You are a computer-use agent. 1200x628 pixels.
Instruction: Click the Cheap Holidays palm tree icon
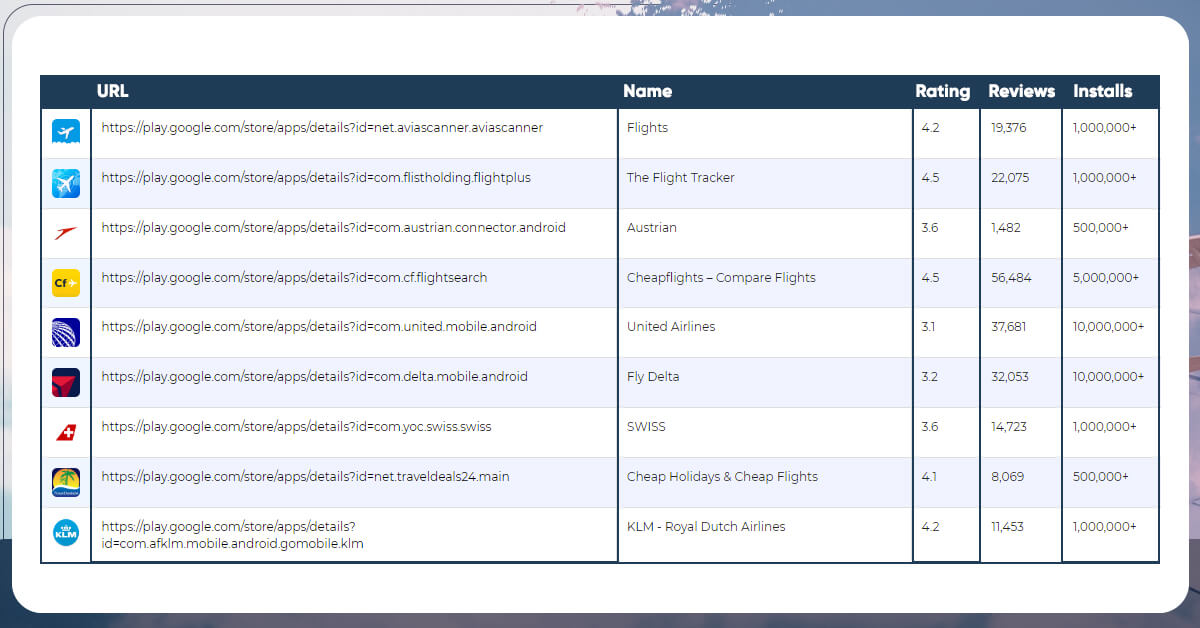pos(66,482)
